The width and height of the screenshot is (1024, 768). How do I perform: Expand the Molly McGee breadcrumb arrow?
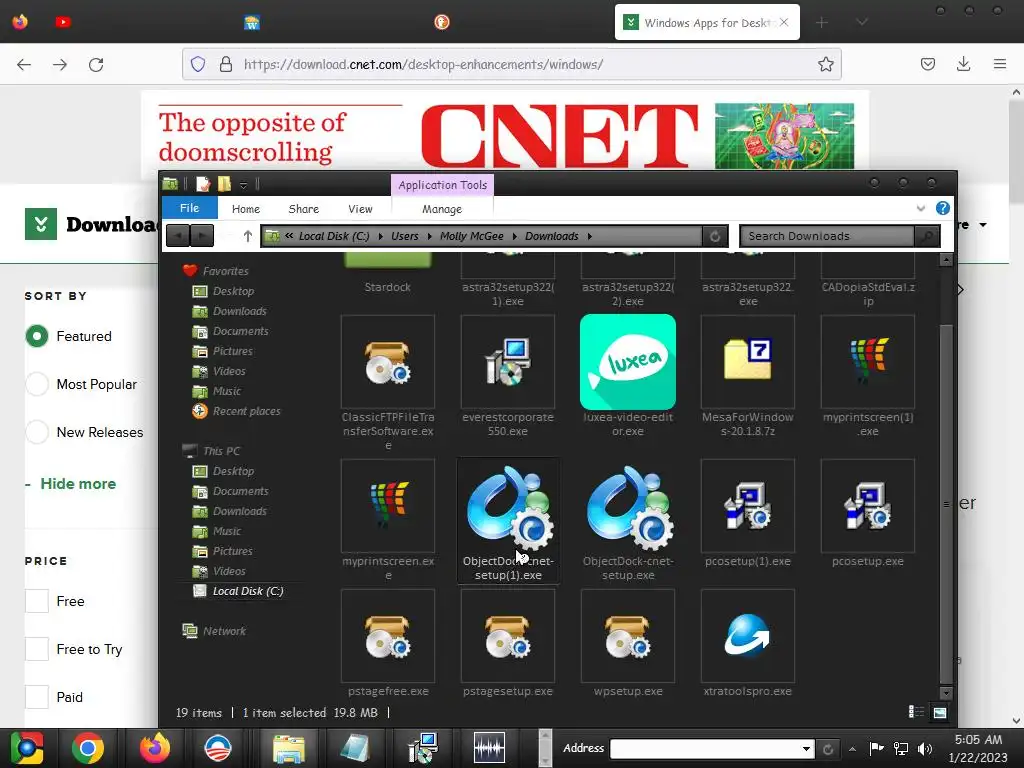click(x=515, y=236)
